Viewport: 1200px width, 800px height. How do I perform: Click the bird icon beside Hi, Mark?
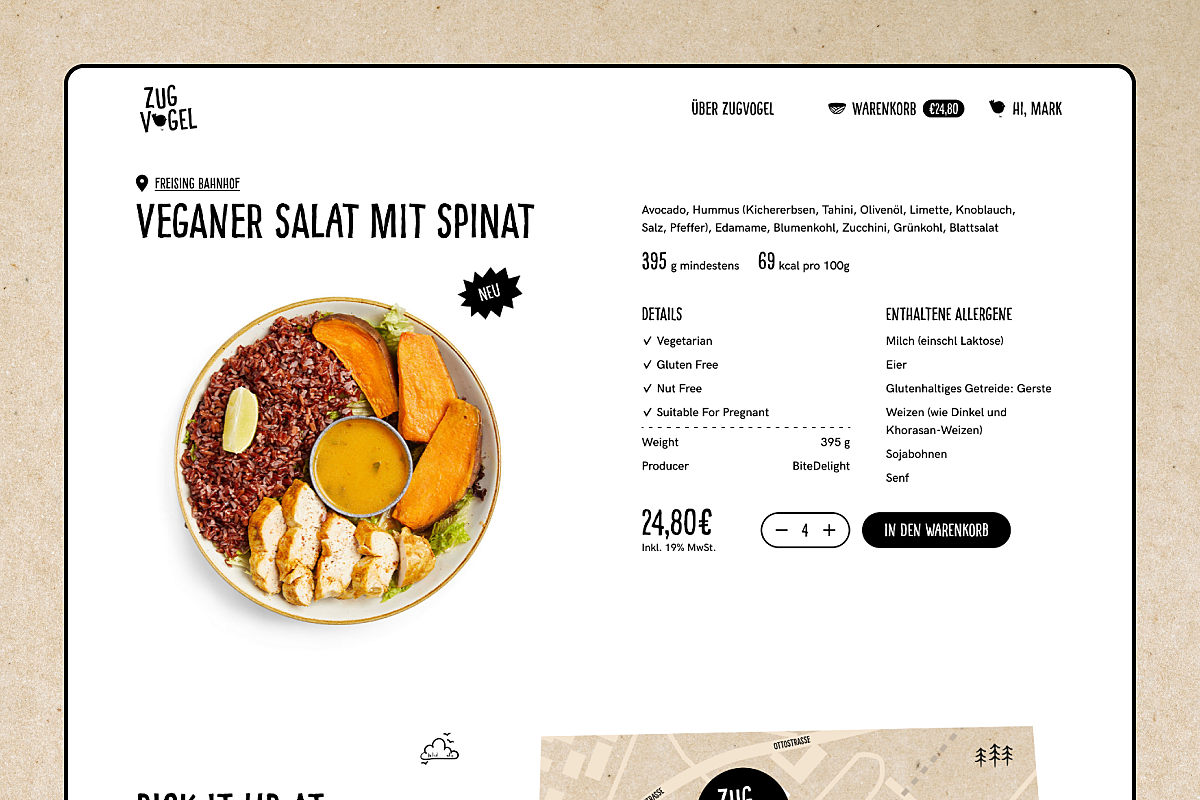pos(997,107)
